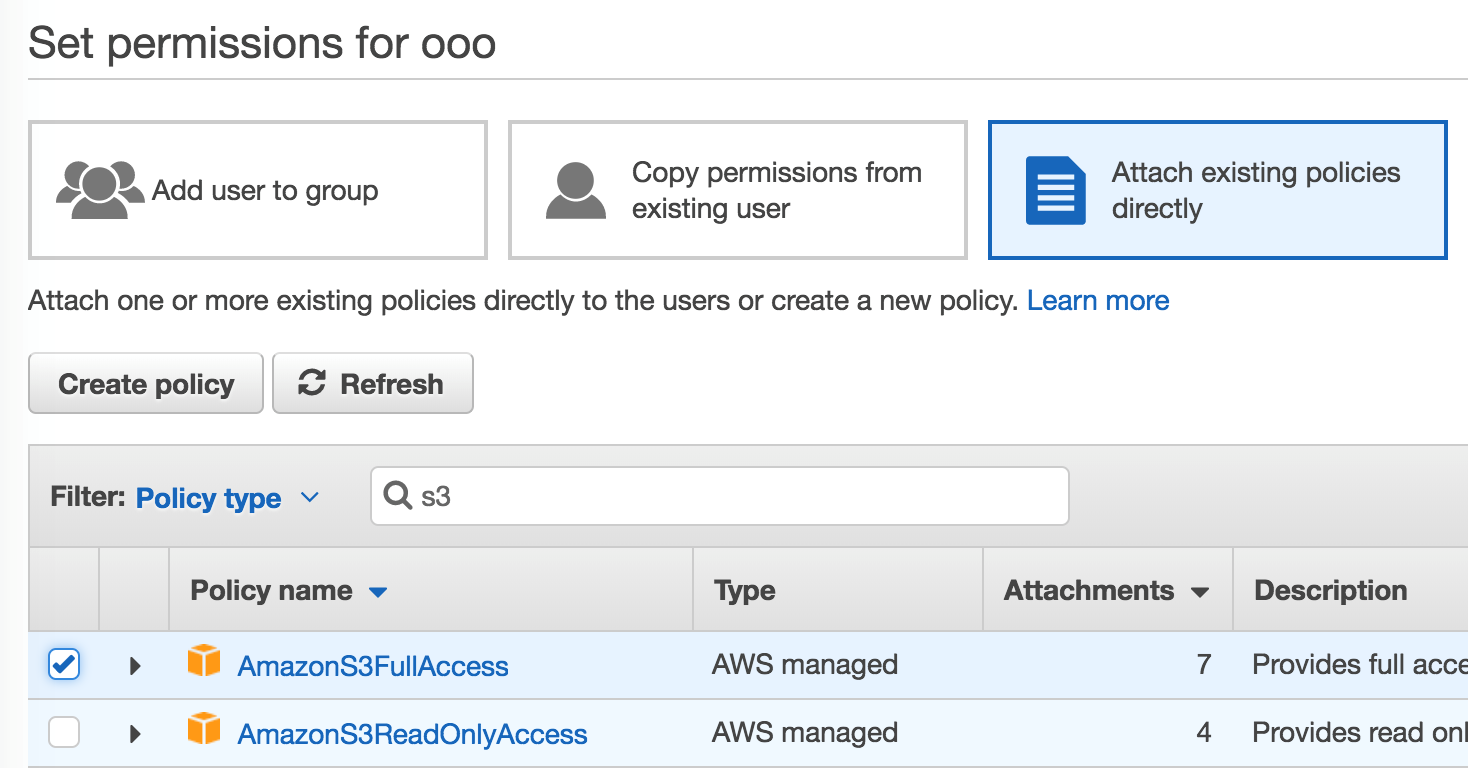1468x768 pixels.
Task: Click the orange box icon beside AmazonS3ReadOnlyAccess
Action: pyautogui.click(x=204, y=730)
